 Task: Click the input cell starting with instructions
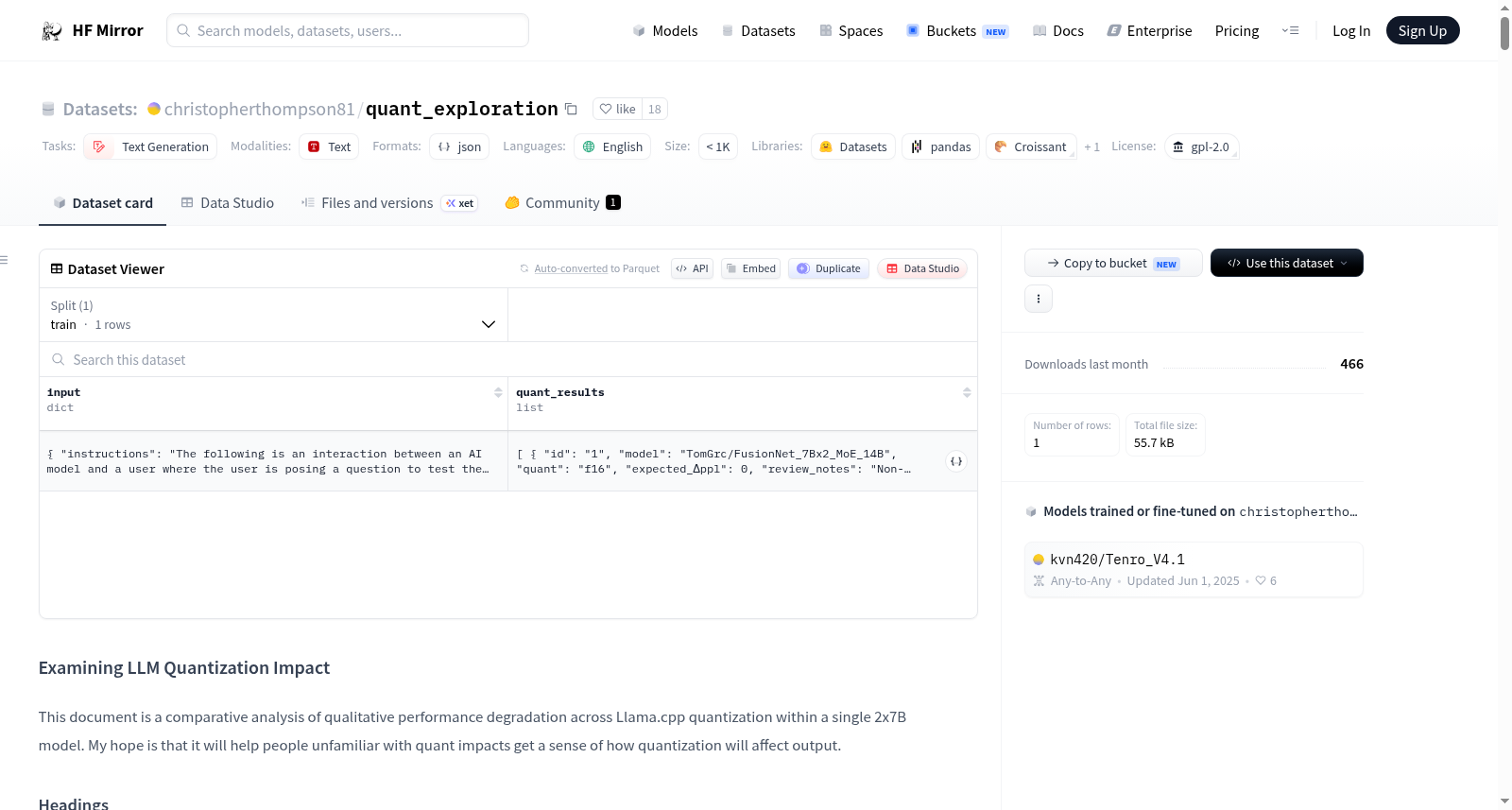[273, 461]
